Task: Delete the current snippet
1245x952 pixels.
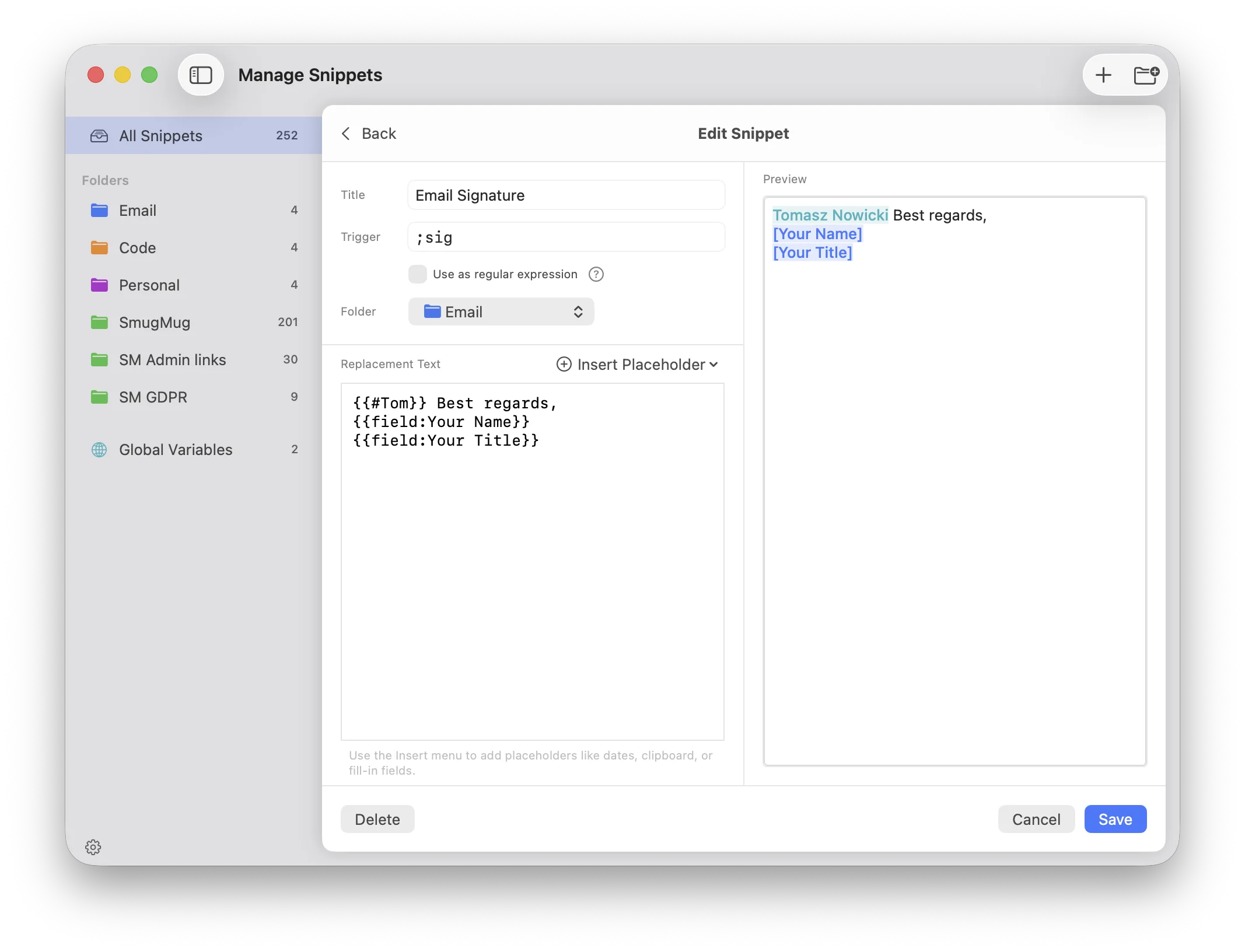Action: pos(377,819)
